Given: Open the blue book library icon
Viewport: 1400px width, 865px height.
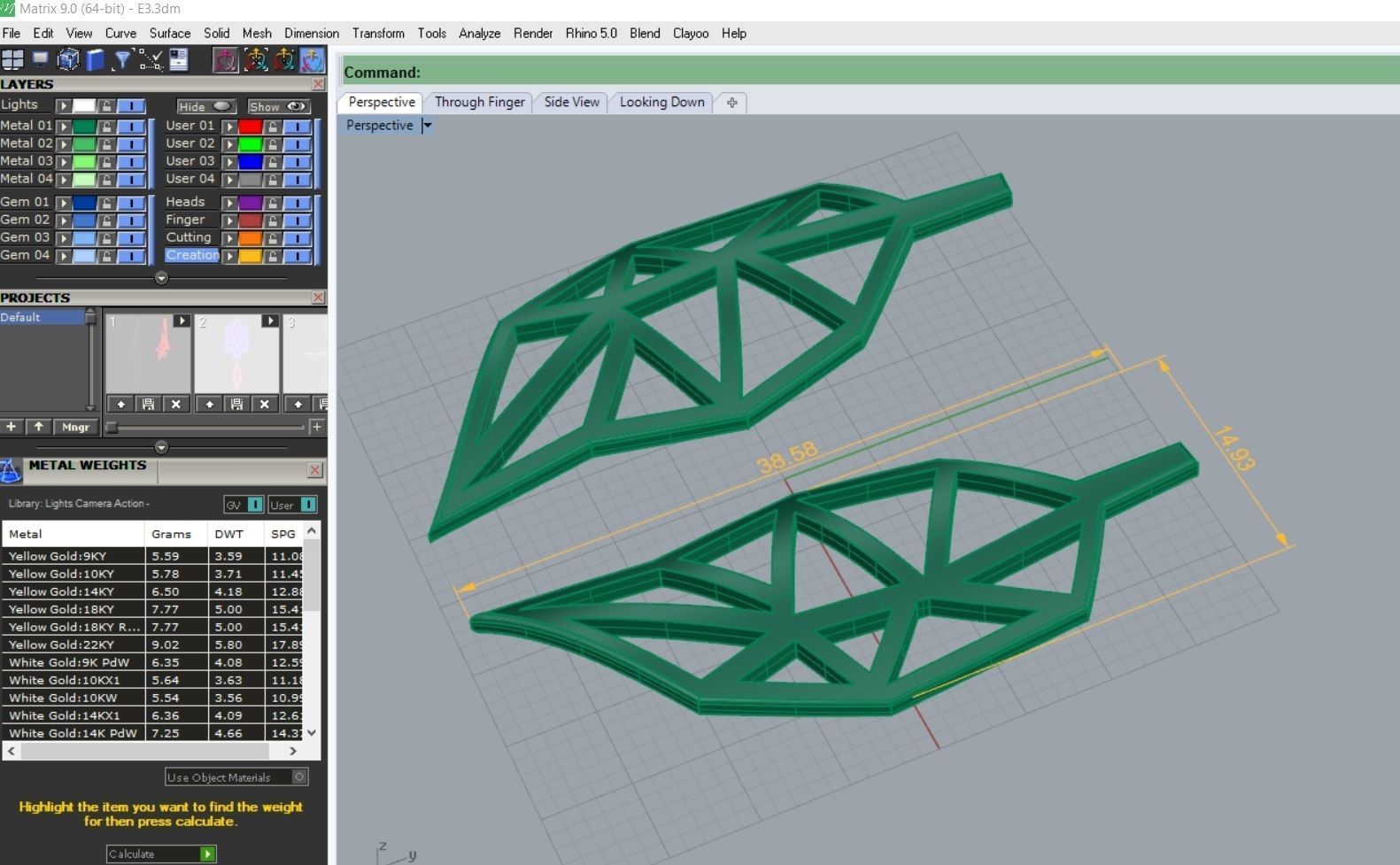Looking at the screenshot, I should [96, 59].
